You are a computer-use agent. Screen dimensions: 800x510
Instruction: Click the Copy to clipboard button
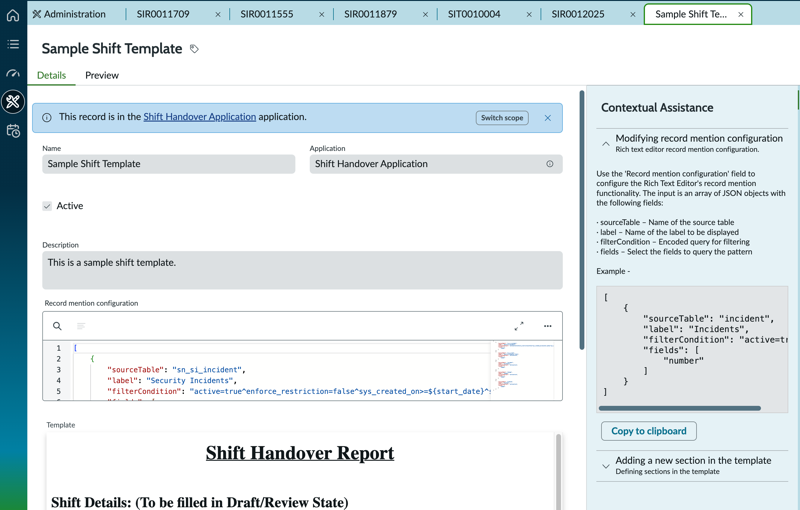(648, 431)
